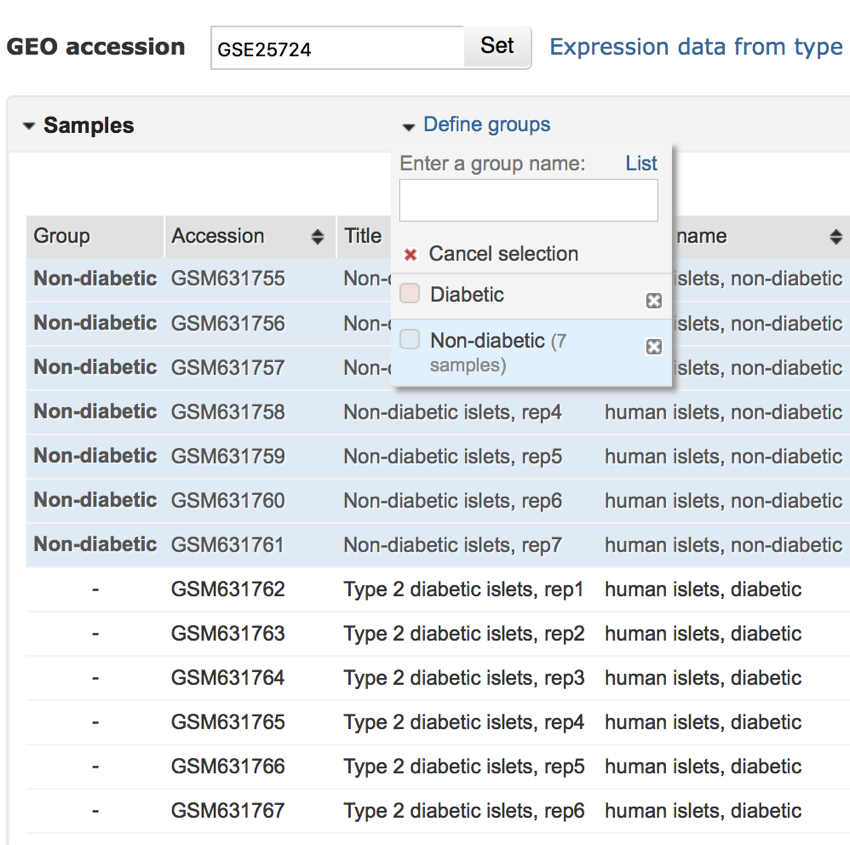The width and height of the screenshot is (850, 845).
Task: Remove the Non-diabetic group using its X icon
Action: (x=654, y=347)
